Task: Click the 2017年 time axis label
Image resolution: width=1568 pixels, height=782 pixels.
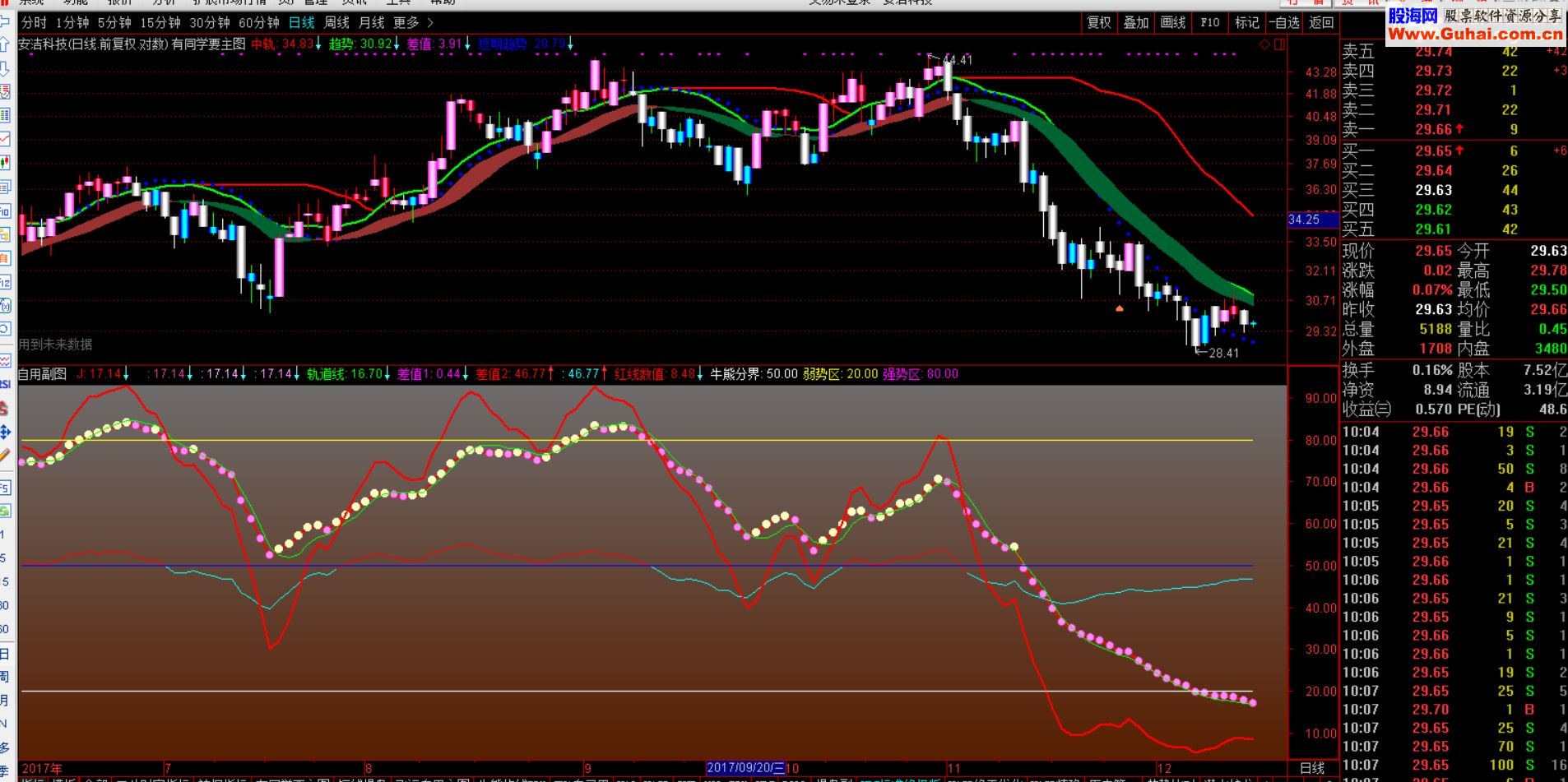Action: (41, 768)
